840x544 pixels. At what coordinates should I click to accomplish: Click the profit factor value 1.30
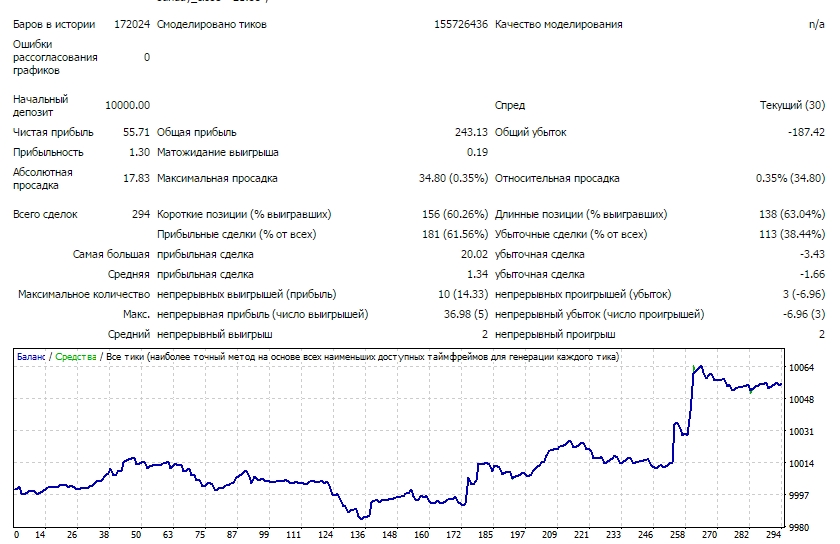pyautogui.click(x=139, y=153)
